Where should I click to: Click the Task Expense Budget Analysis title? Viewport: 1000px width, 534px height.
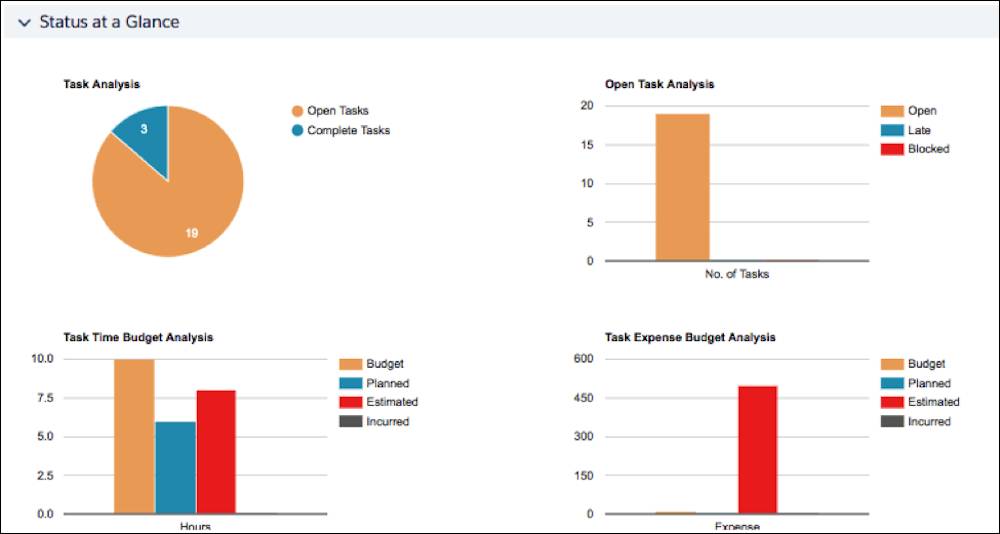point(690,337)
